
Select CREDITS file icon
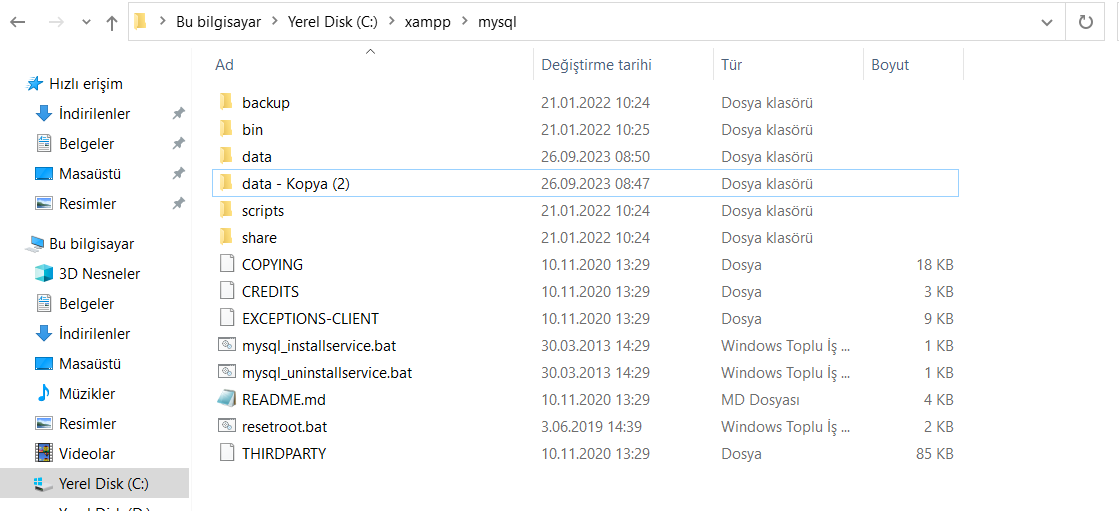pyautogui.click(x=226, y=291)
